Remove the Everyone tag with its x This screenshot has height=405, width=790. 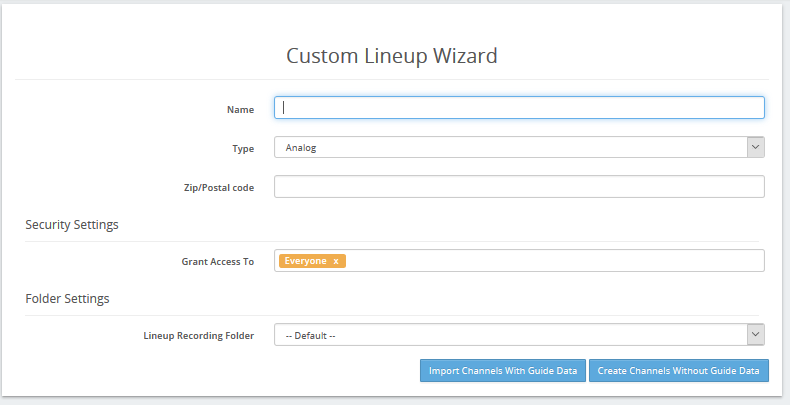pos(336,261)
